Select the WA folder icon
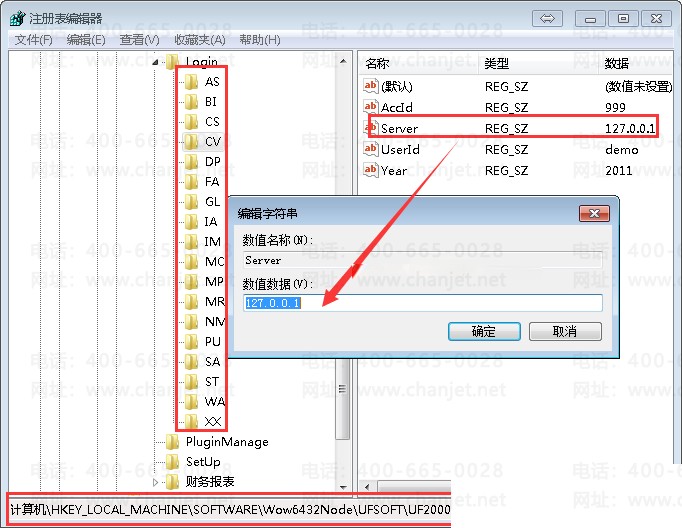The height and width of the screenshot is (528, 682). pyautogui.click(x=191, y=401)
